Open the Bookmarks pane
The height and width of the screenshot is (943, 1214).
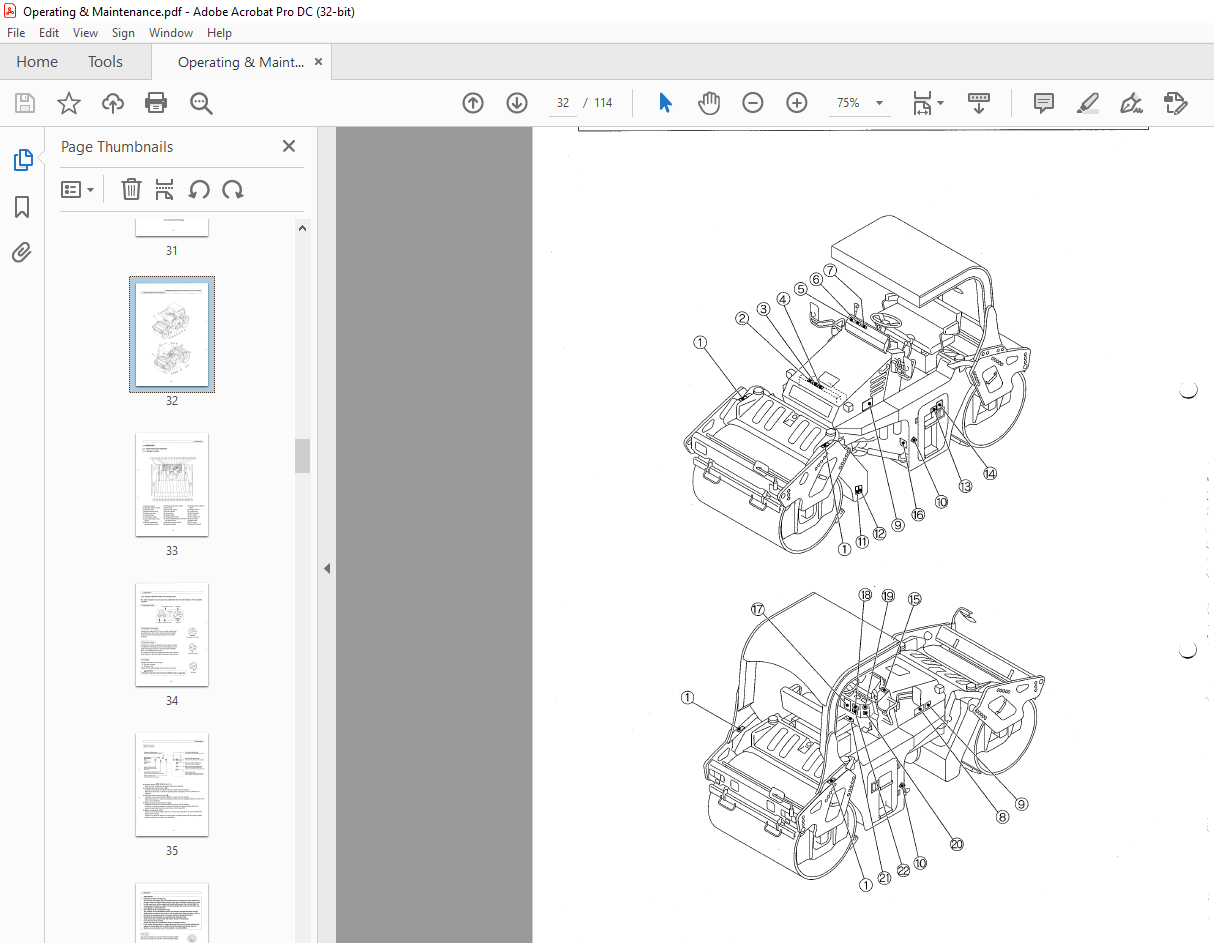(22, 207)
